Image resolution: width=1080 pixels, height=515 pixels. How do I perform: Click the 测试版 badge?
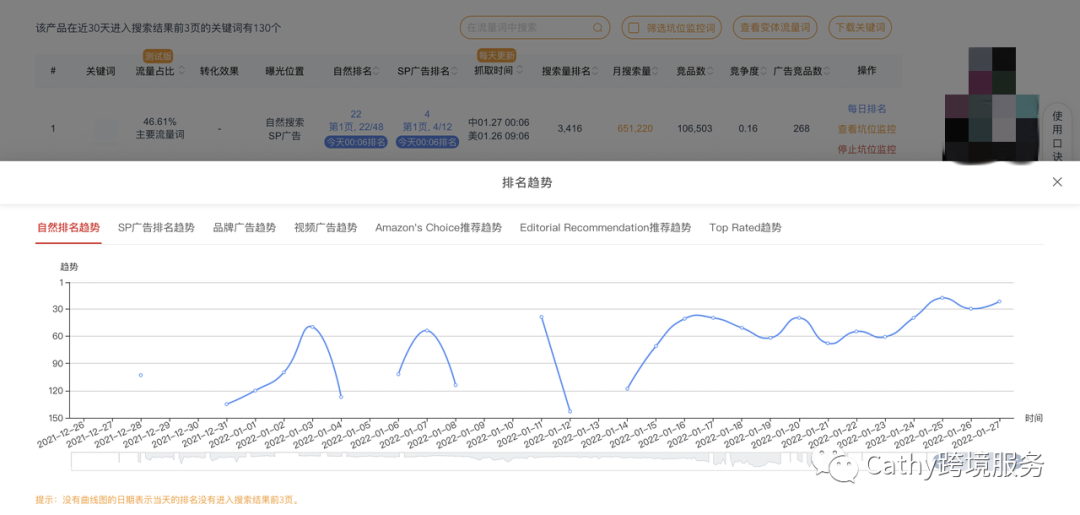coord(158,56)
